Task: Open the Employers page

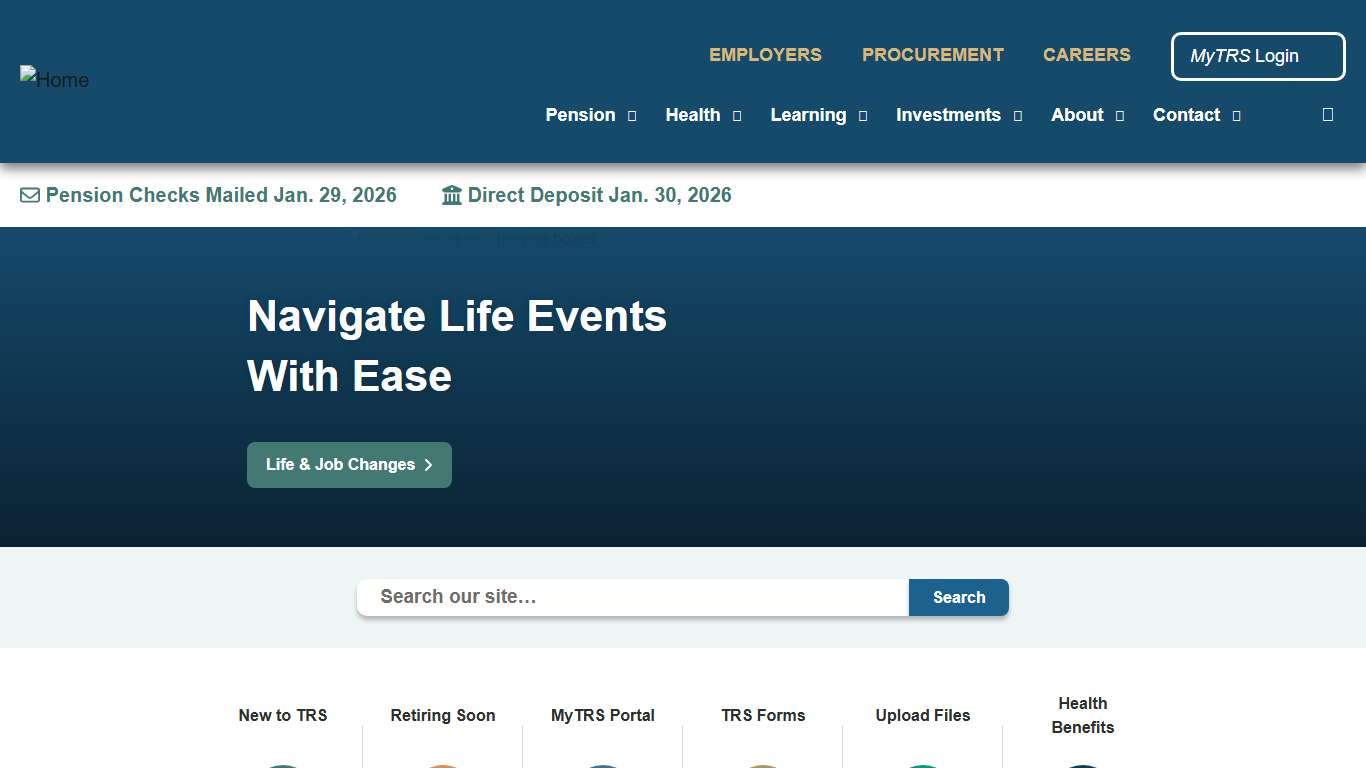Action: click(765, 55)
